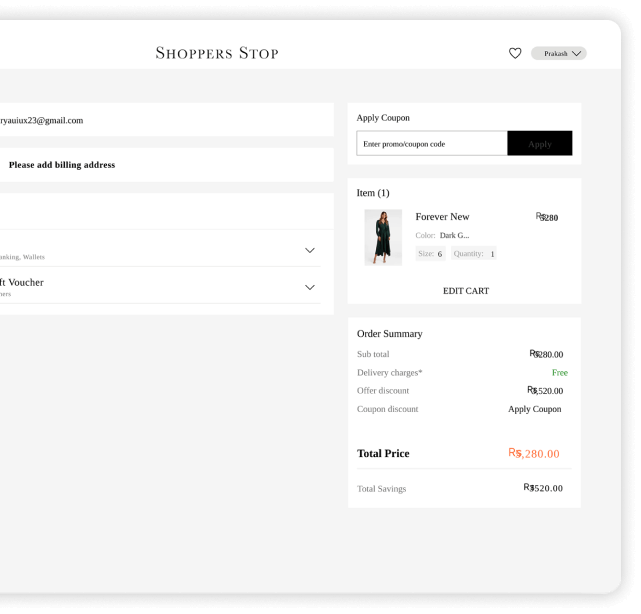The height and width of the screenshot is (614, 641).
Task: Click the promo/coupon code input field
Action: point(432,144)
